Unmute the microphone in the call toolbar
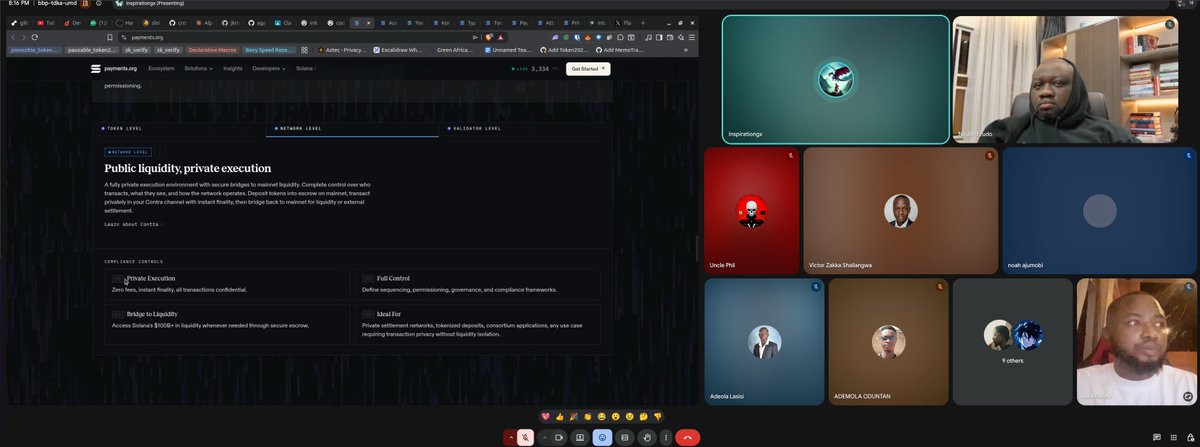Viewport: 1200px width, 447px height. pyautogui.click(x=524, y=437)
